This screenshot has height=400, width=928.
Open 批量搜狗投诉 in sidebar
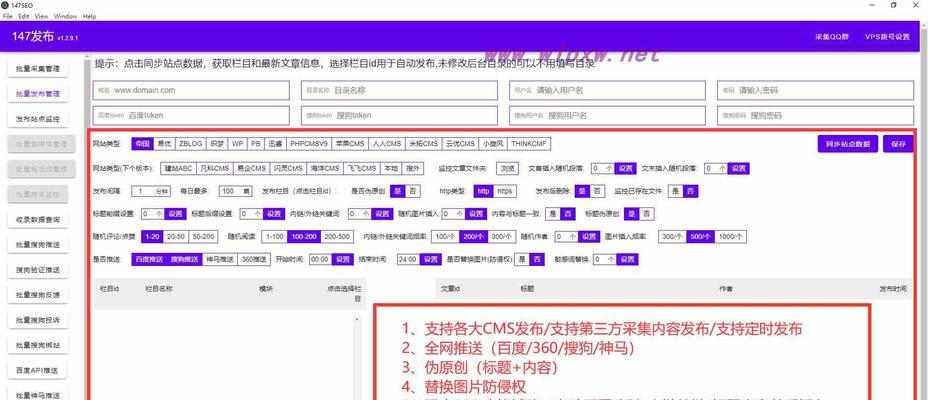pyautogui.click(x=38, y=320)
